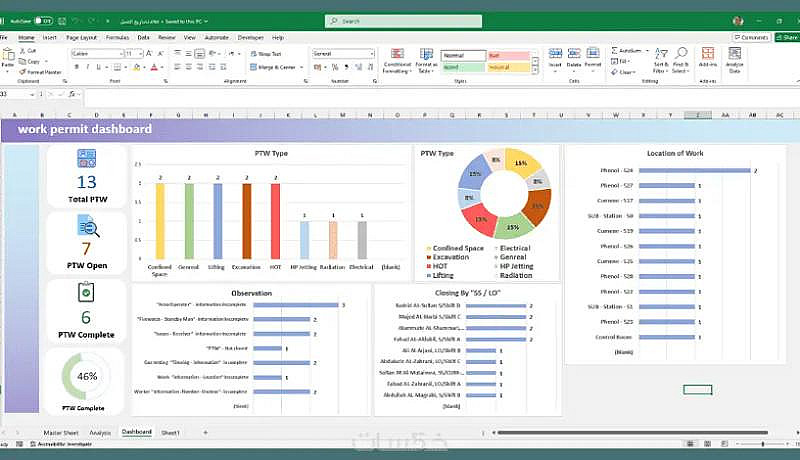The width and height of the screenshot is (800, 460).
Task: Click the horizontal scrollbar at bottom
Action: click(x=633, y=432)
